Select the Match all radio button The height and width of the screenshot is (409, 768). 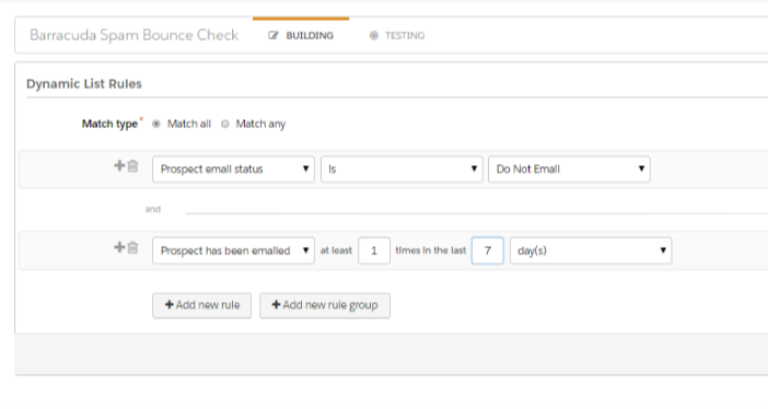[156, 124]
